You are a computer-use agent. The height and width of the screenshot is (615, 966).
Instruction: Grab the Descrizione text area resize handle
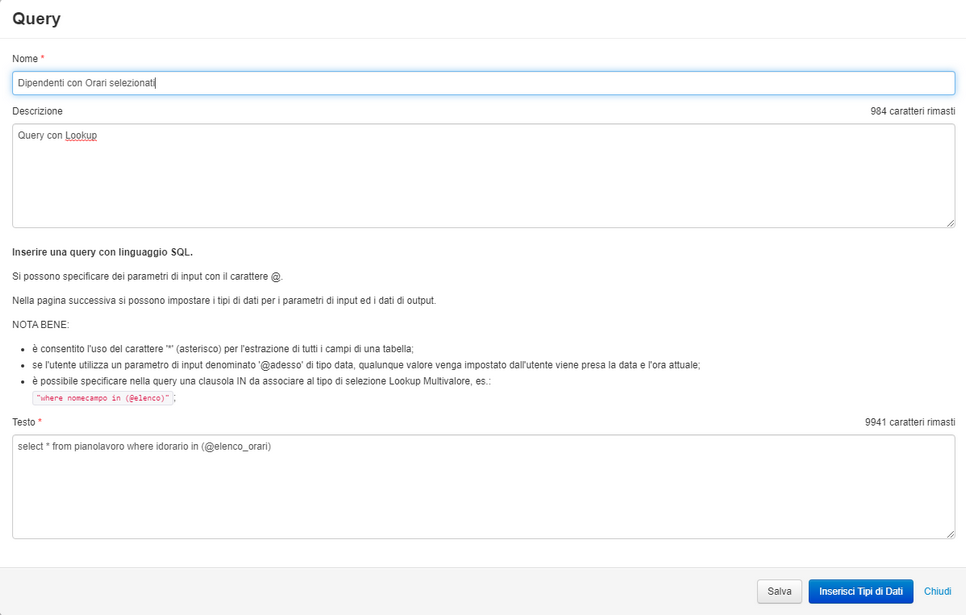[x=950, y=222]
